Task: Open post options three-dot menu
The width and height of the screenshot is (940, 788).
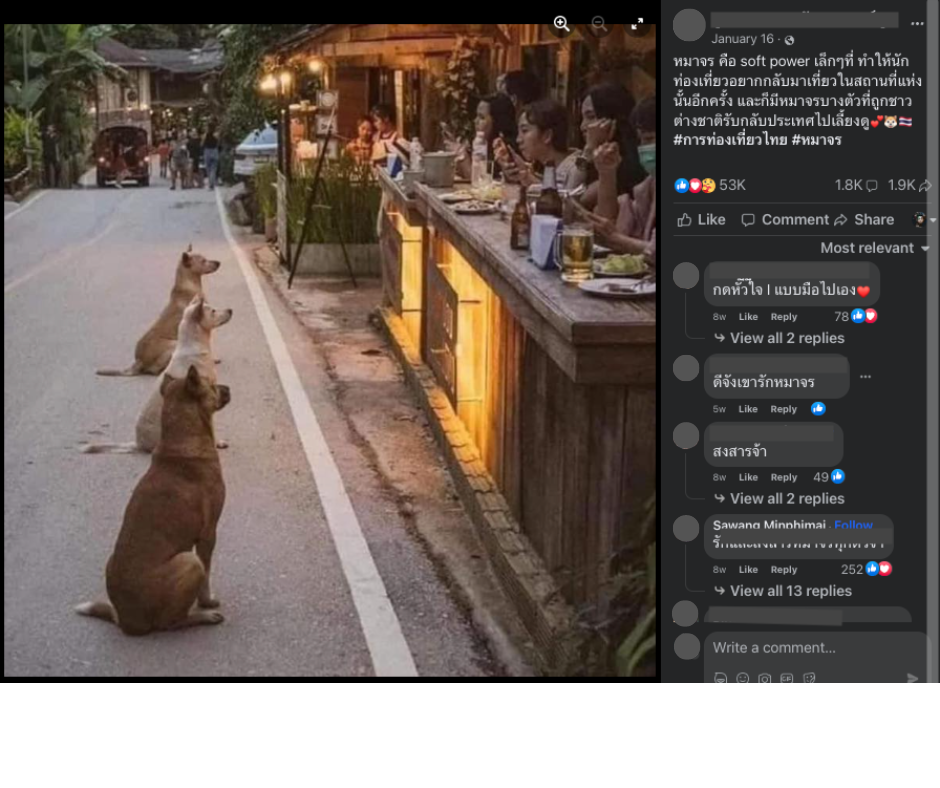Action: (916, 24)
